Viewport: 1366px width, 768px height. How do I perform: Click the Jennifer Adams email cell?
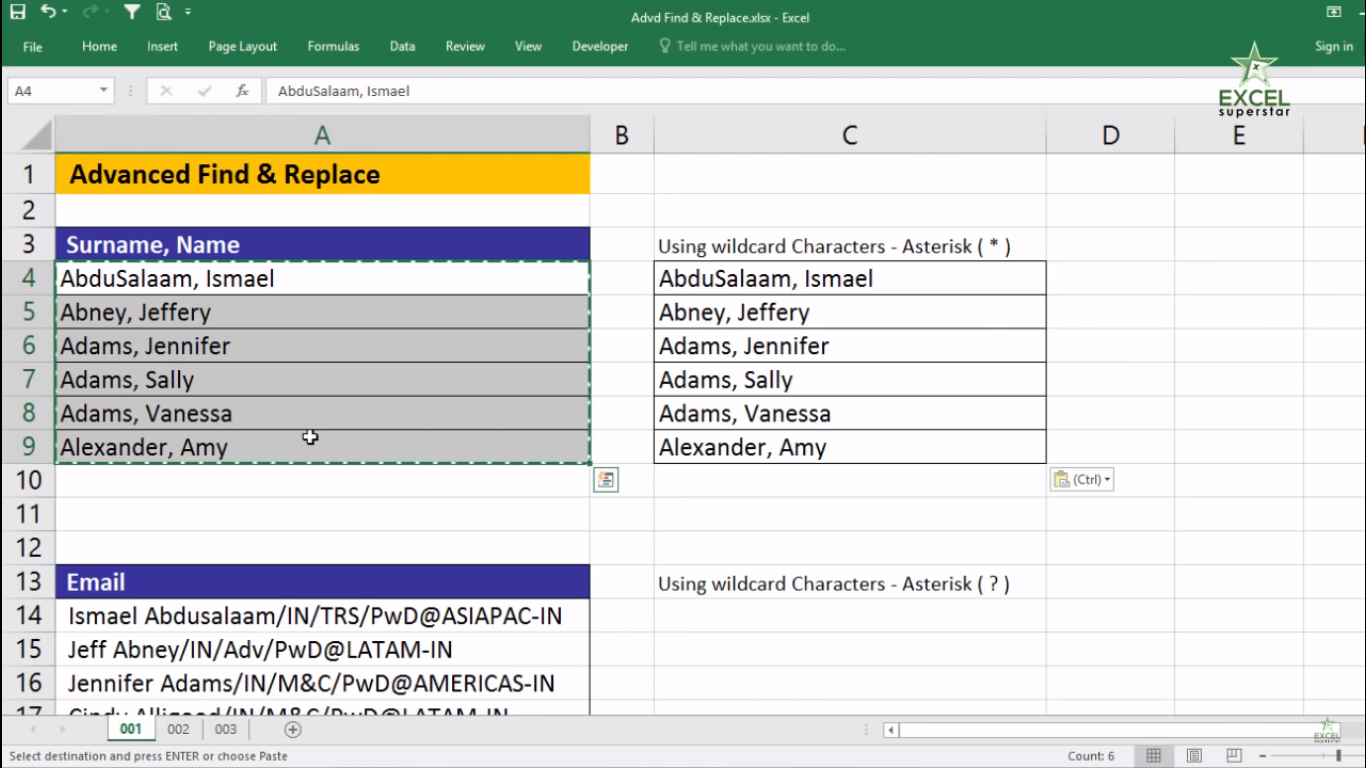click(x=322, y=684)
